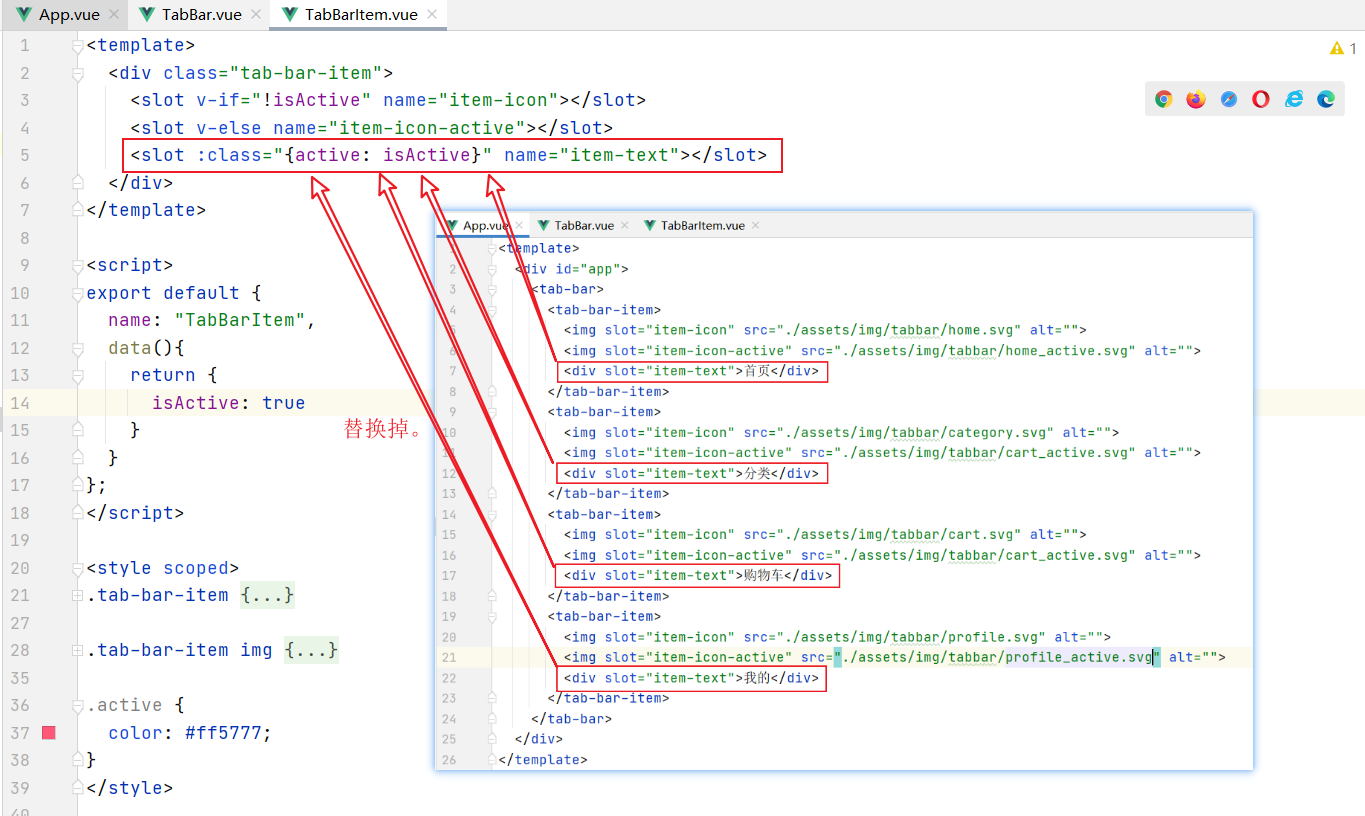Expand folded .tab-bar-item rule at line 21
Viewport: 1365px width, 816px height.
(x=77, y=596)
